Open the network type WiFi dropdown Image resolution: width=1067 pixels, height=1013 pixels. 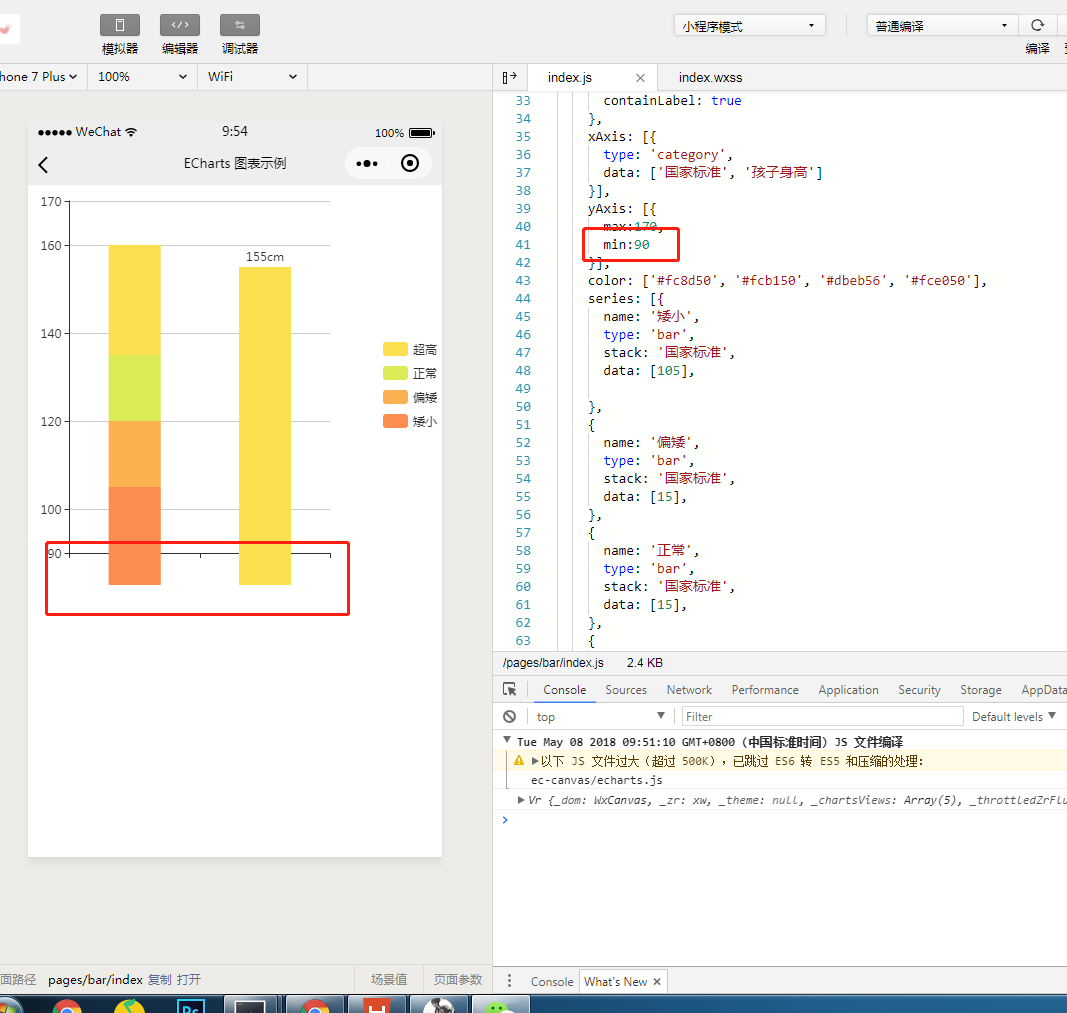(252, 76)
